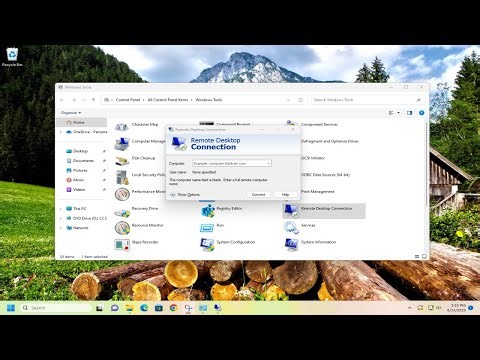Click the Connect button

(258, 194)
